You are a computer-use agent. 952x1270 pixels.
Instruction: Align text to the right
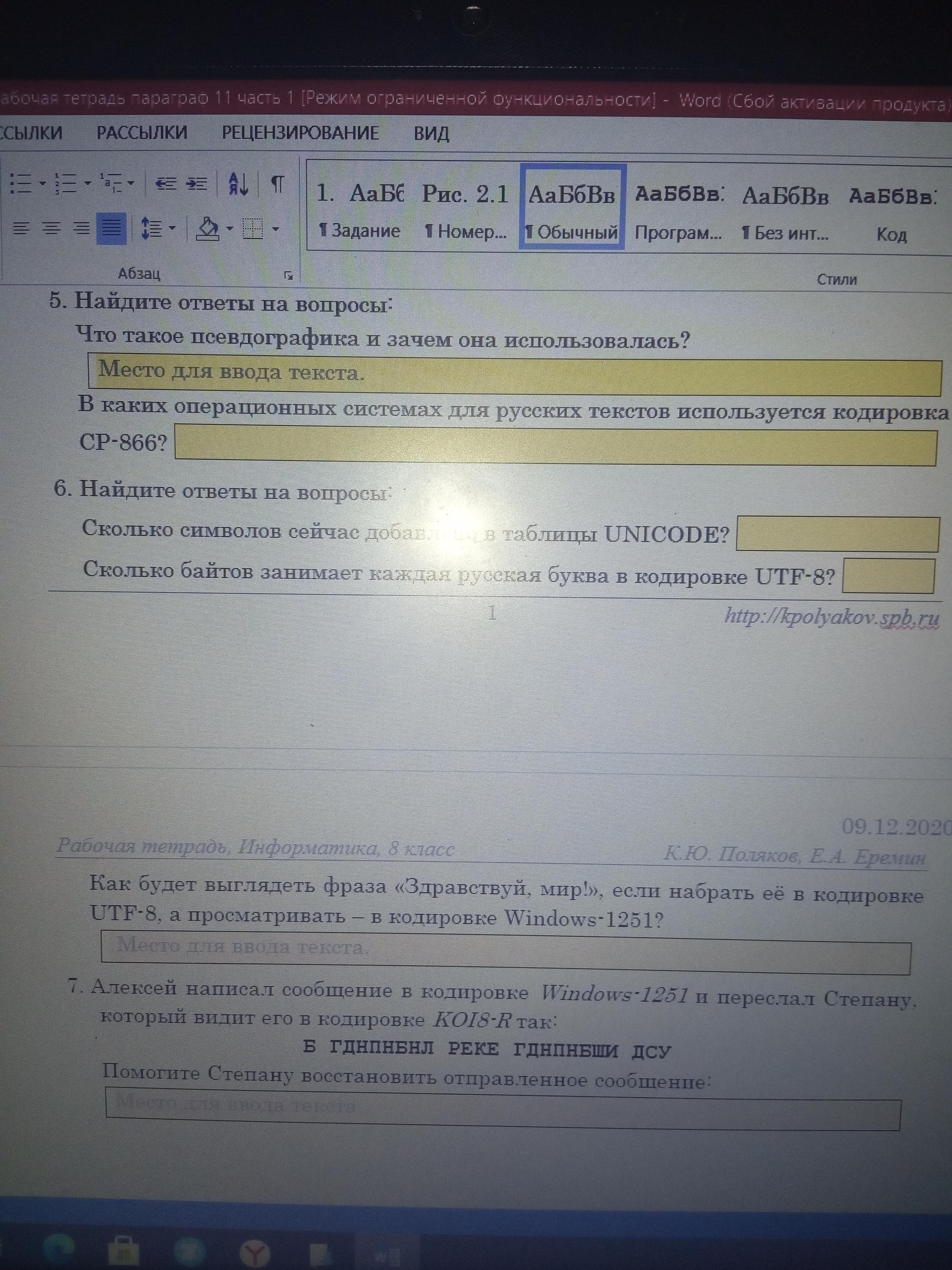coord(81,229)
